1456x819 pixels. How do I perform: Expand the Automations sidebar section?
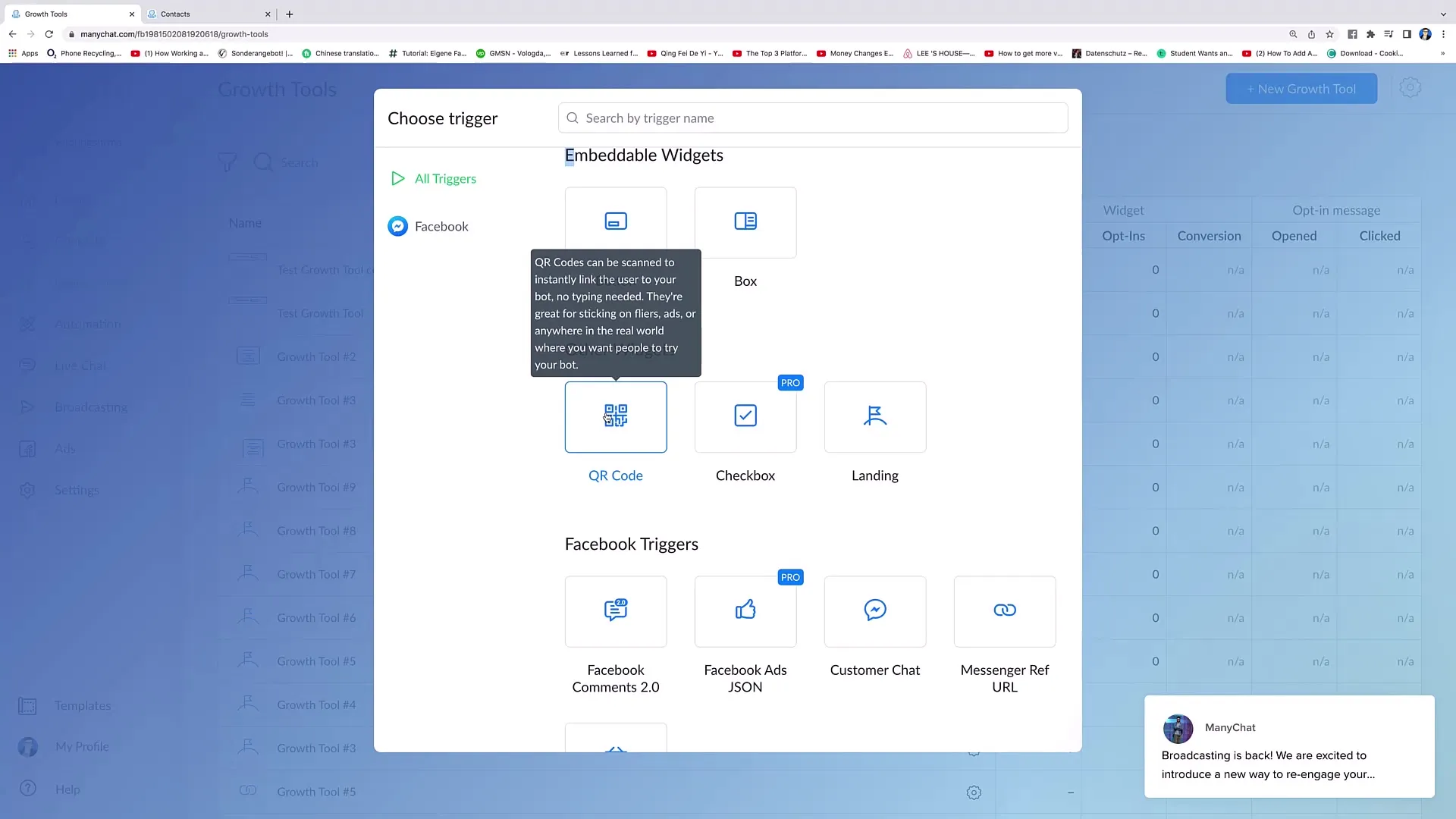[88, 323]
